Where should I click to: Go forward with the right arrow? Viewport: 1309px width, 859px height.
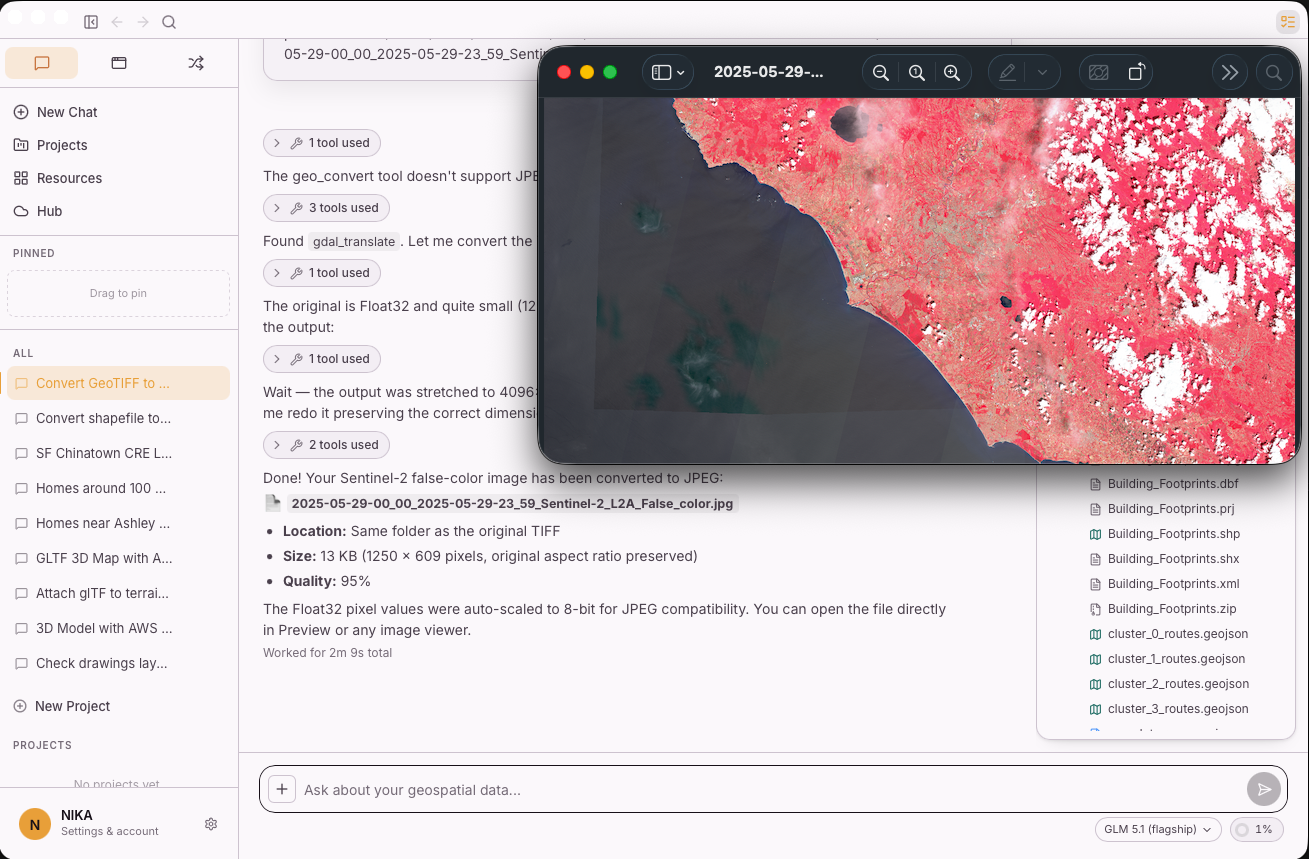coord(143,22)
